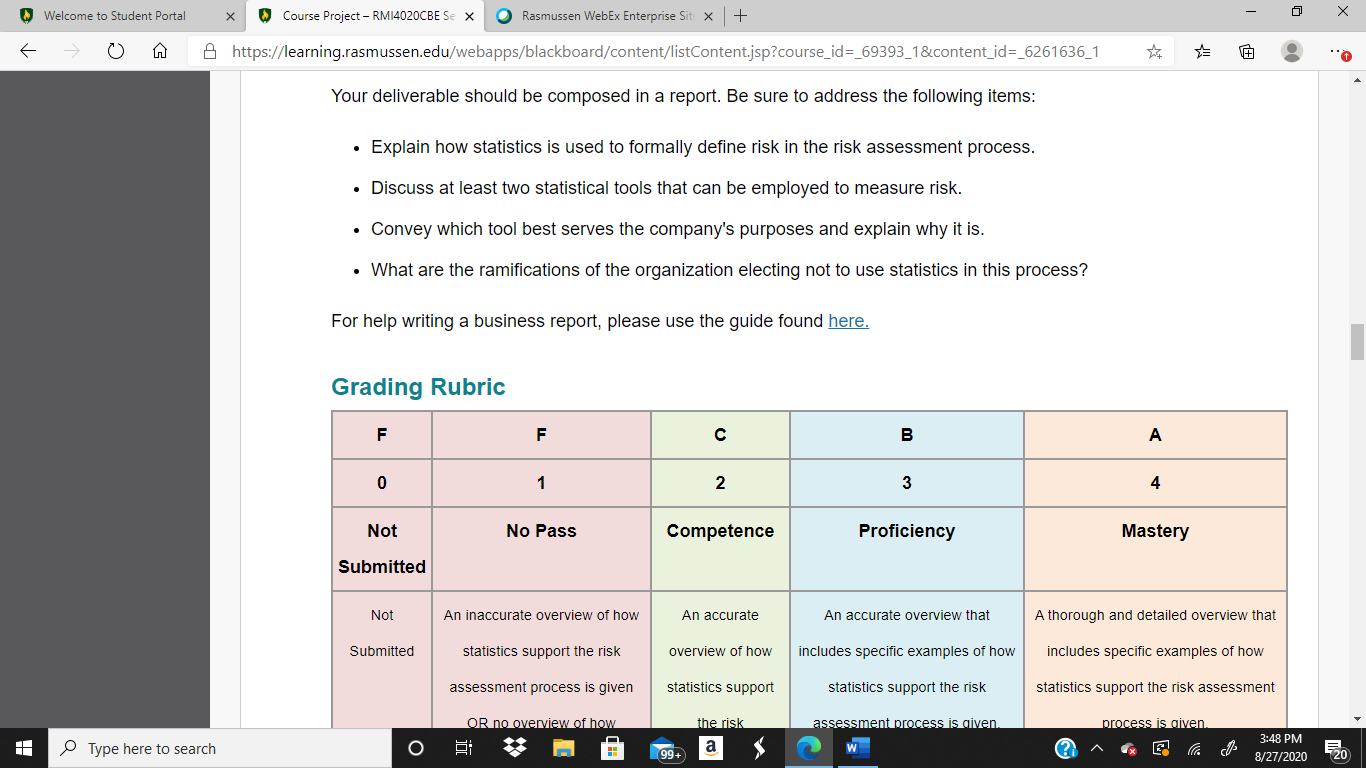1366x768 pixels.
Task: Click the Windows search box
Action: point(220,748)
